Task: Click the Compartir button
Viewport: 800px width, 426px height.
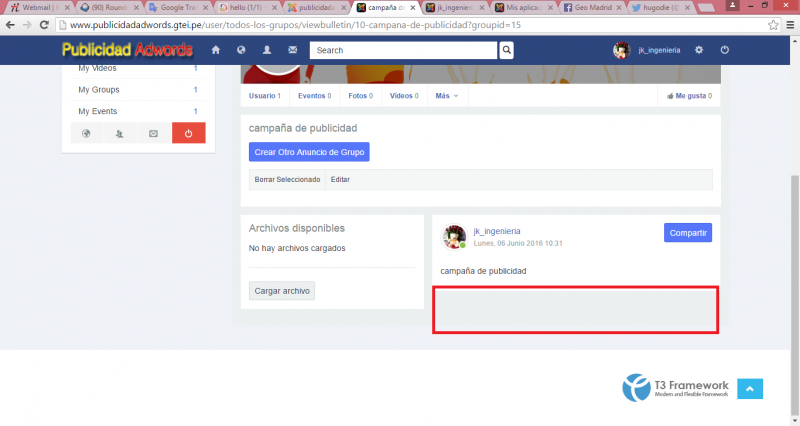Action: [x=688, y=233]
